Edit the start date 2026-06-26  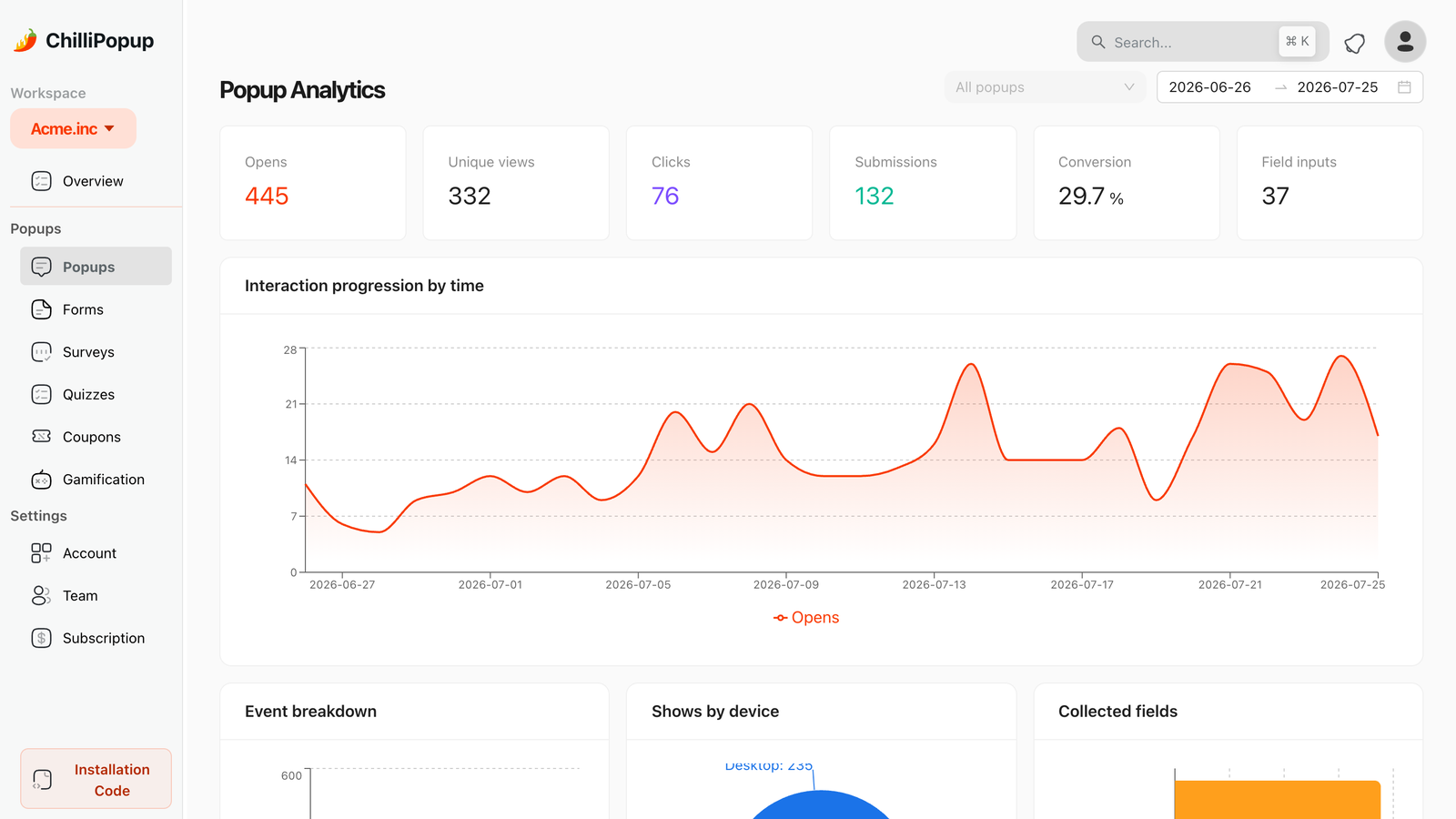coord(1209,87)
